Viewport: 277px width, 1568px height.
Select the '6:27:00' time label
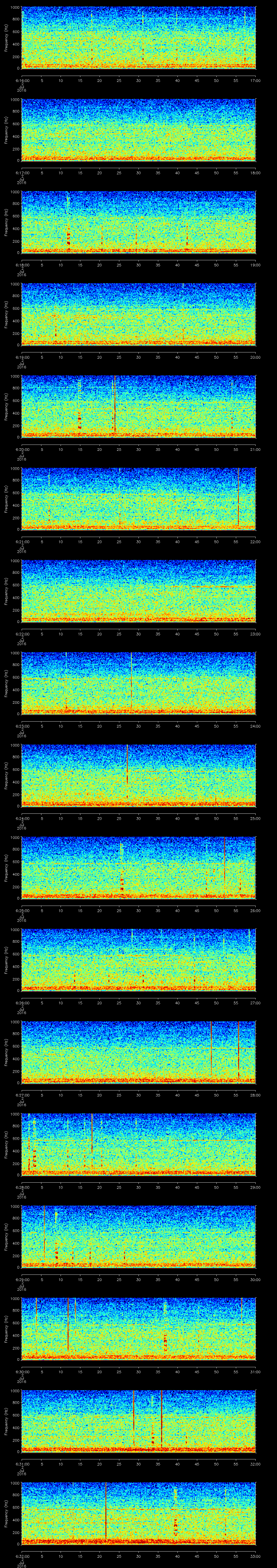point(22,1095)
